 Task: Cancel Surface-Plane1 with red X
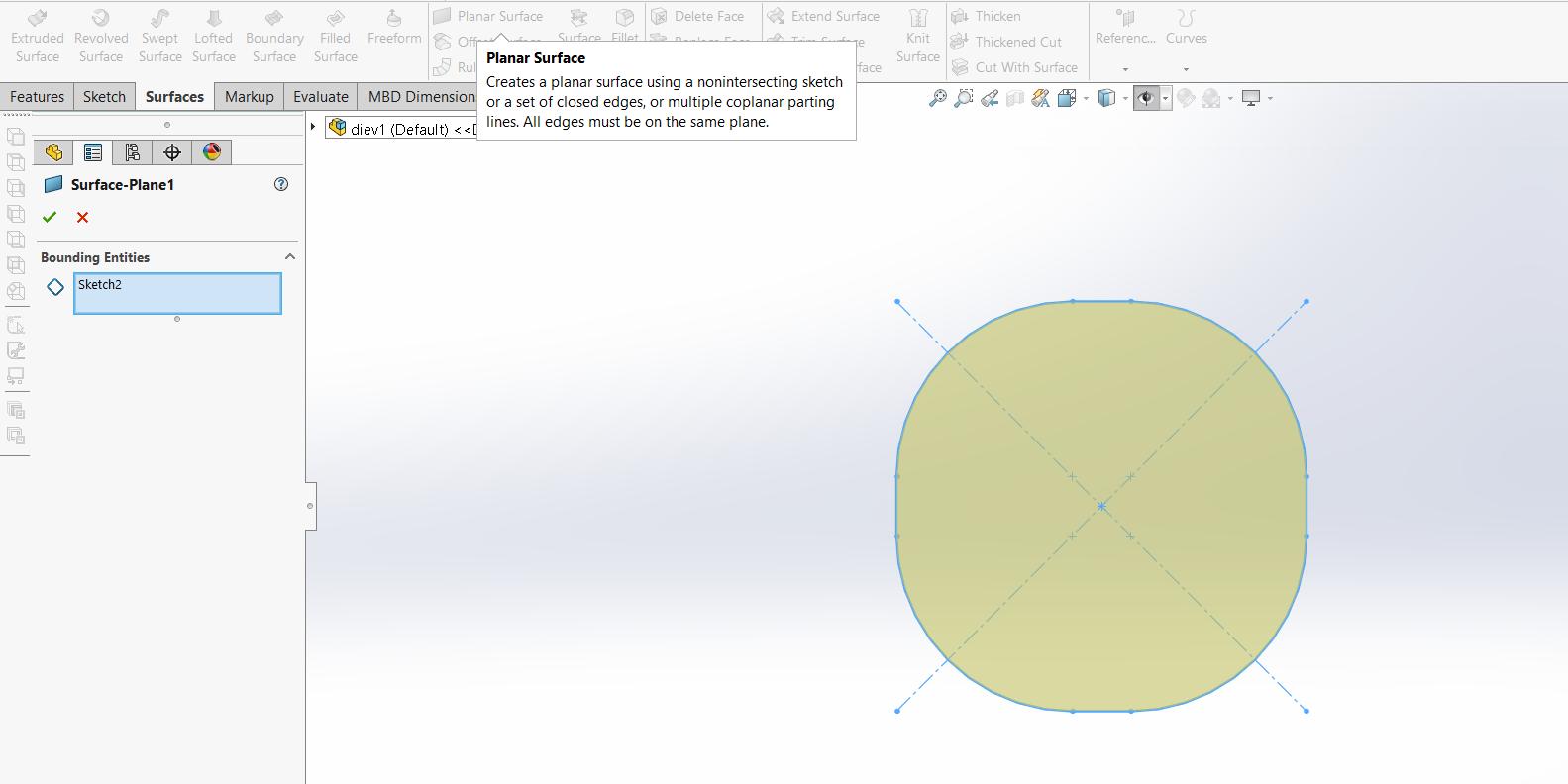(x=82, y=217)
